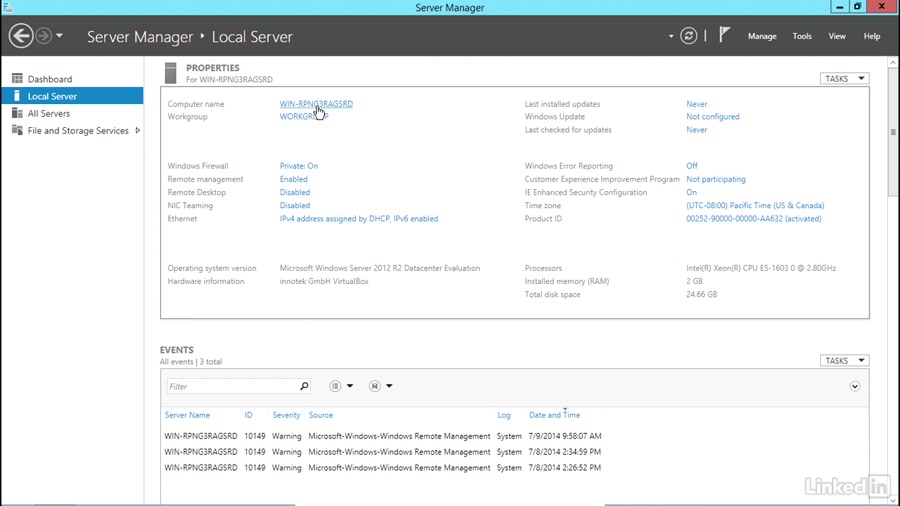Sort events by Severity column
This screenshot has height=506, width=900.
(x=286, y=415)
